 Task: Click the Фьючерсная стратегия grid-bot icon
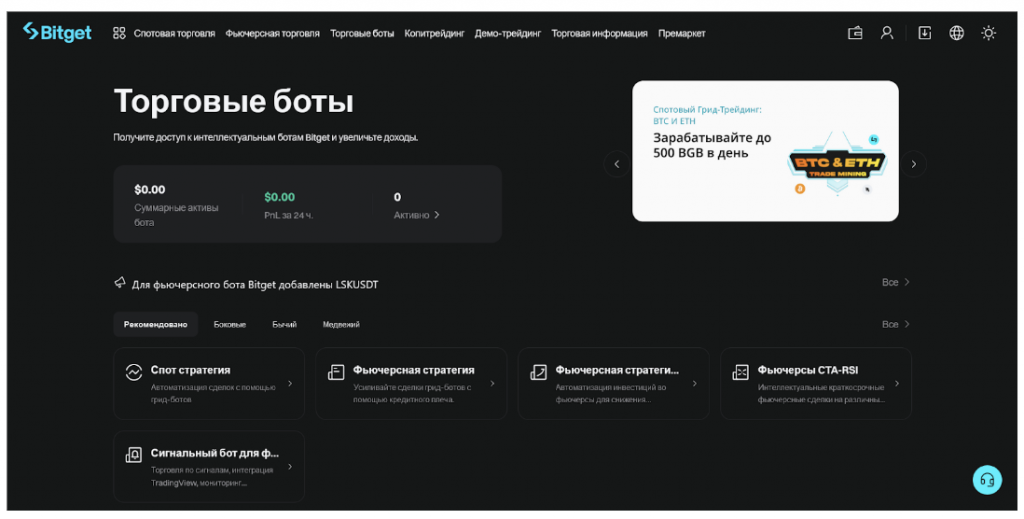coord(336,372)
